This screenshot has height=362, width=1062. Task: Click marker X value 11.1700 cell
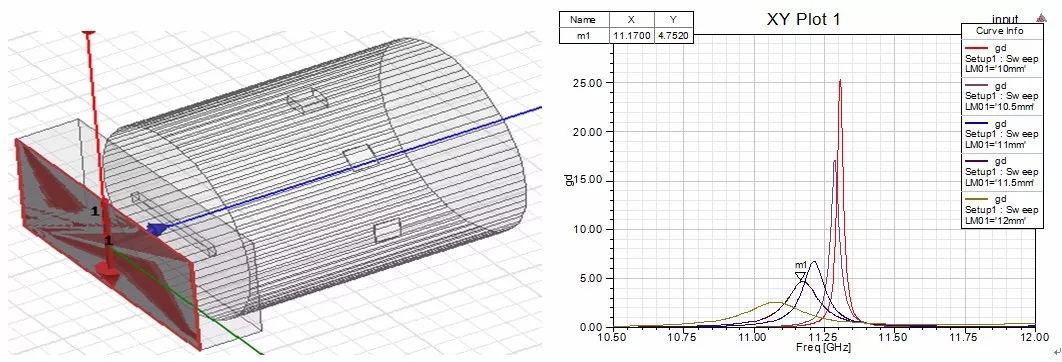click(631, 35)
